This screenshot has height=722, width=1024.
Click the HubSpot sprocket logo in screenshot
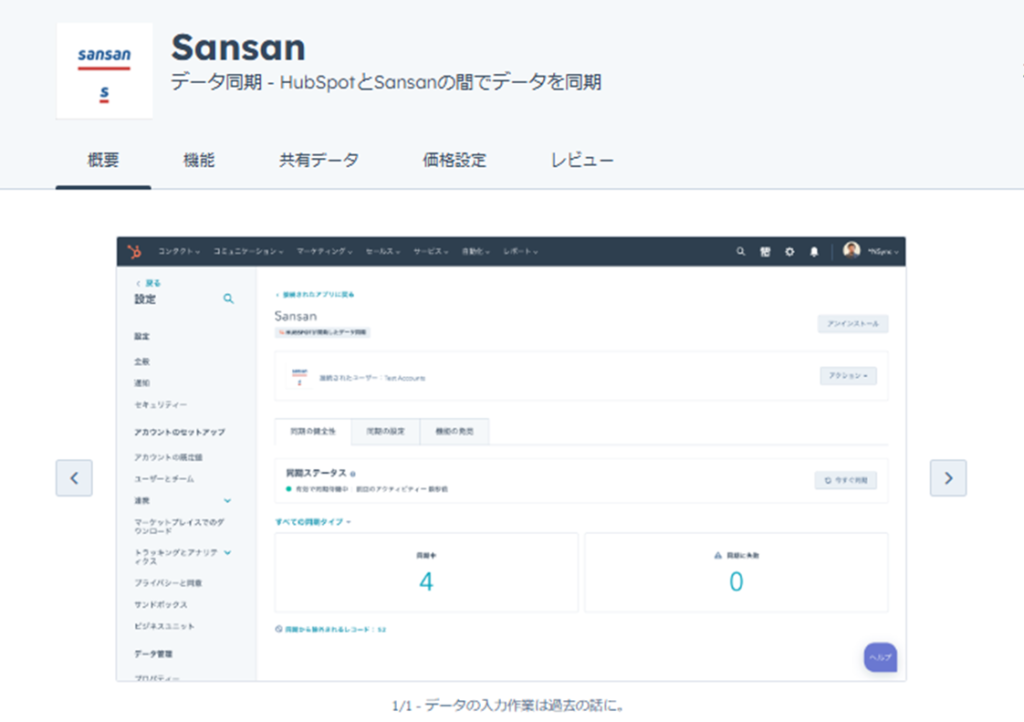click(135, 251)
